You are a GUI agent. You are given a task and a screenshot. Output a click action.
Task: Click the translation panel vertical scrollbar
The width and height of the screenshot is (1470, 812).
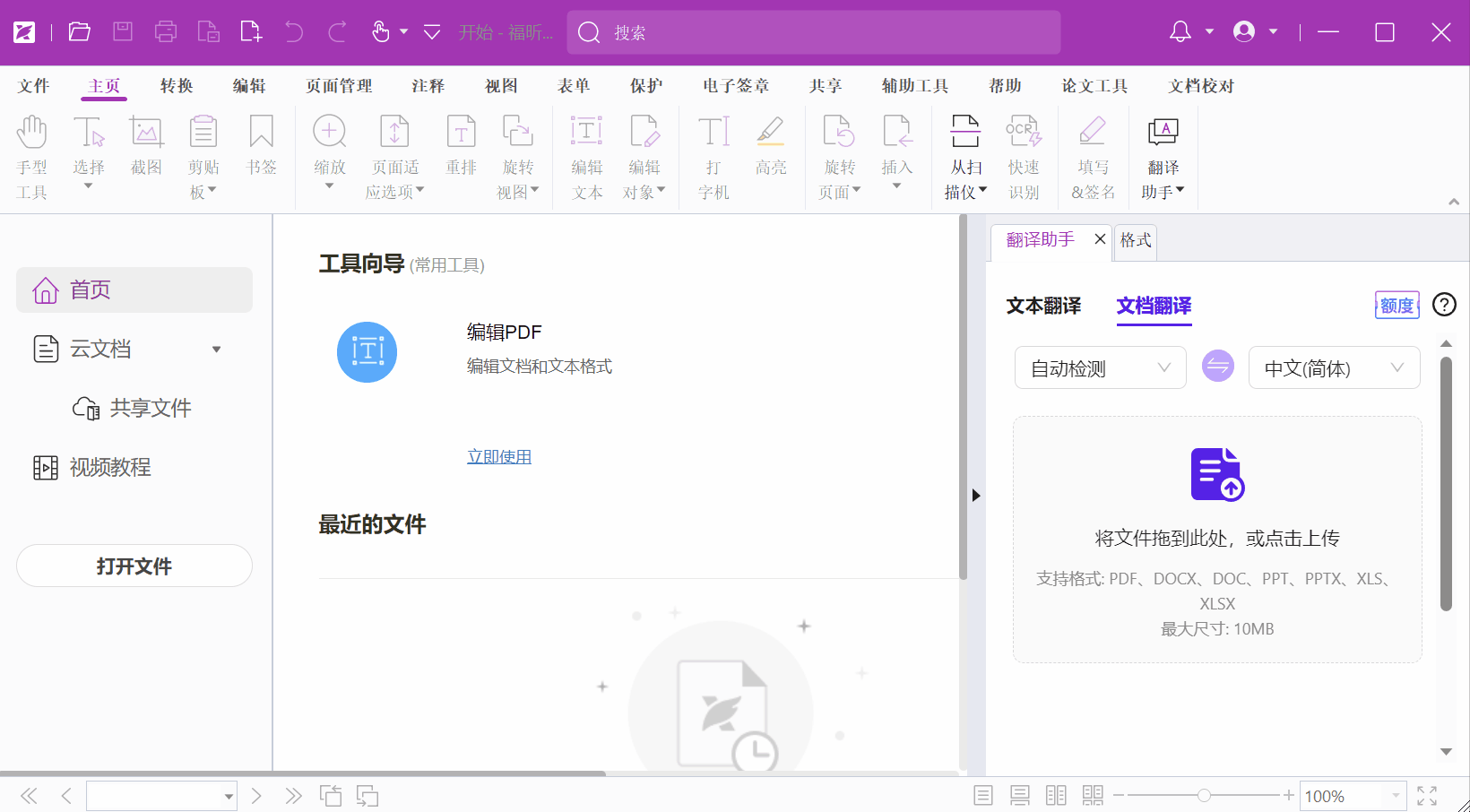[x=1446, y=484]
